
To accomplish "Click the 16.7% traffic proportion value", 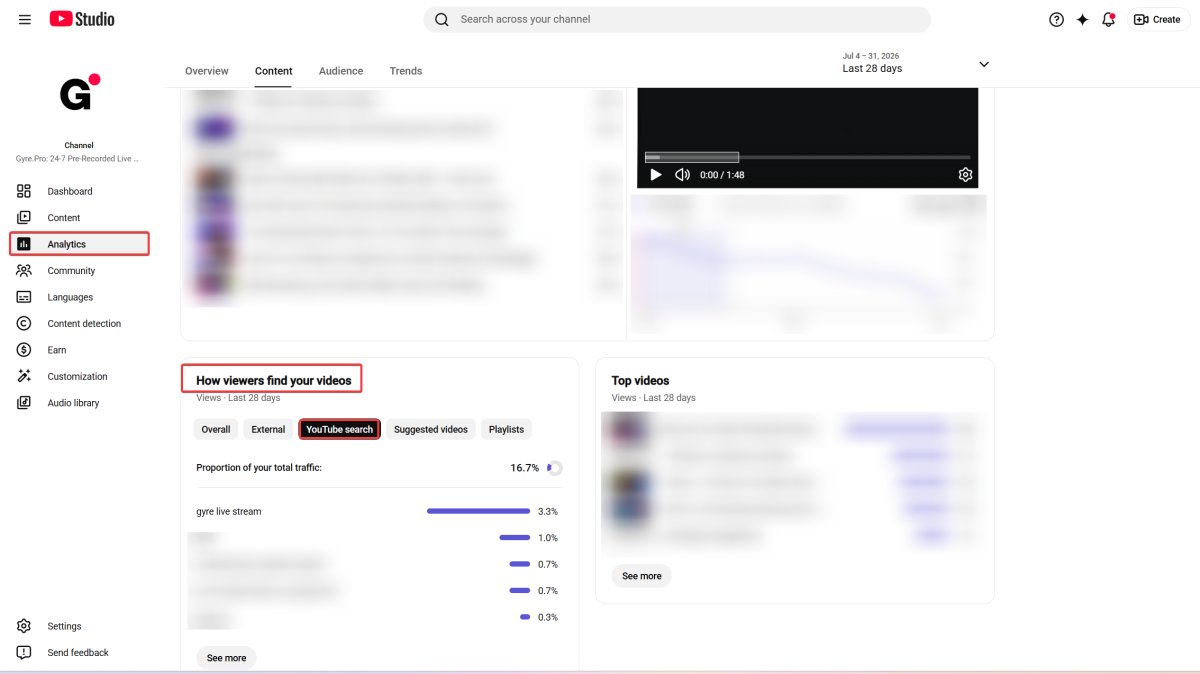I will tap(525, 468).
